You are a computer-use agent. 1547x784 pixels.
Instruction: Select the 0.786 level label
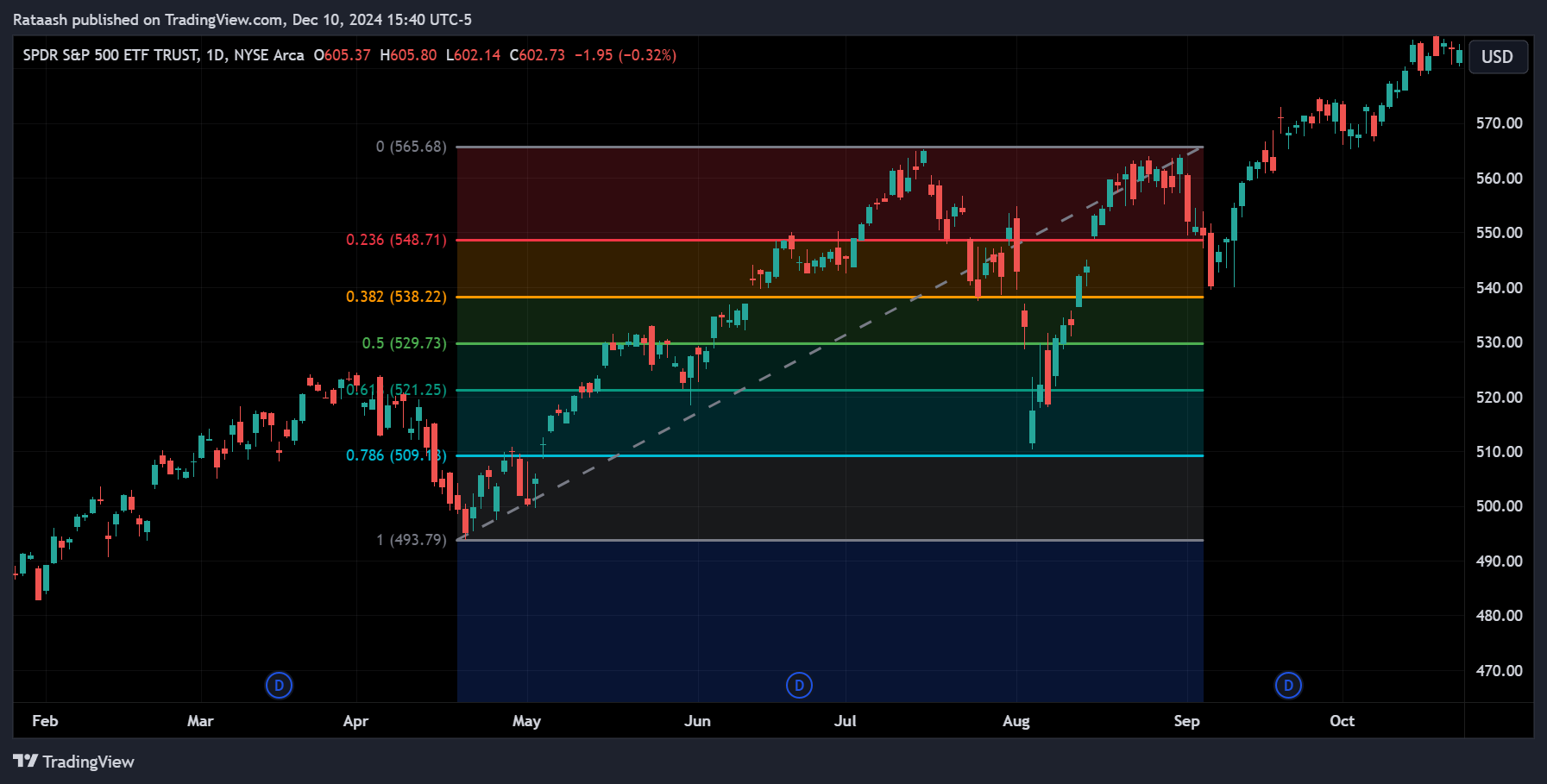coord(397,455)
